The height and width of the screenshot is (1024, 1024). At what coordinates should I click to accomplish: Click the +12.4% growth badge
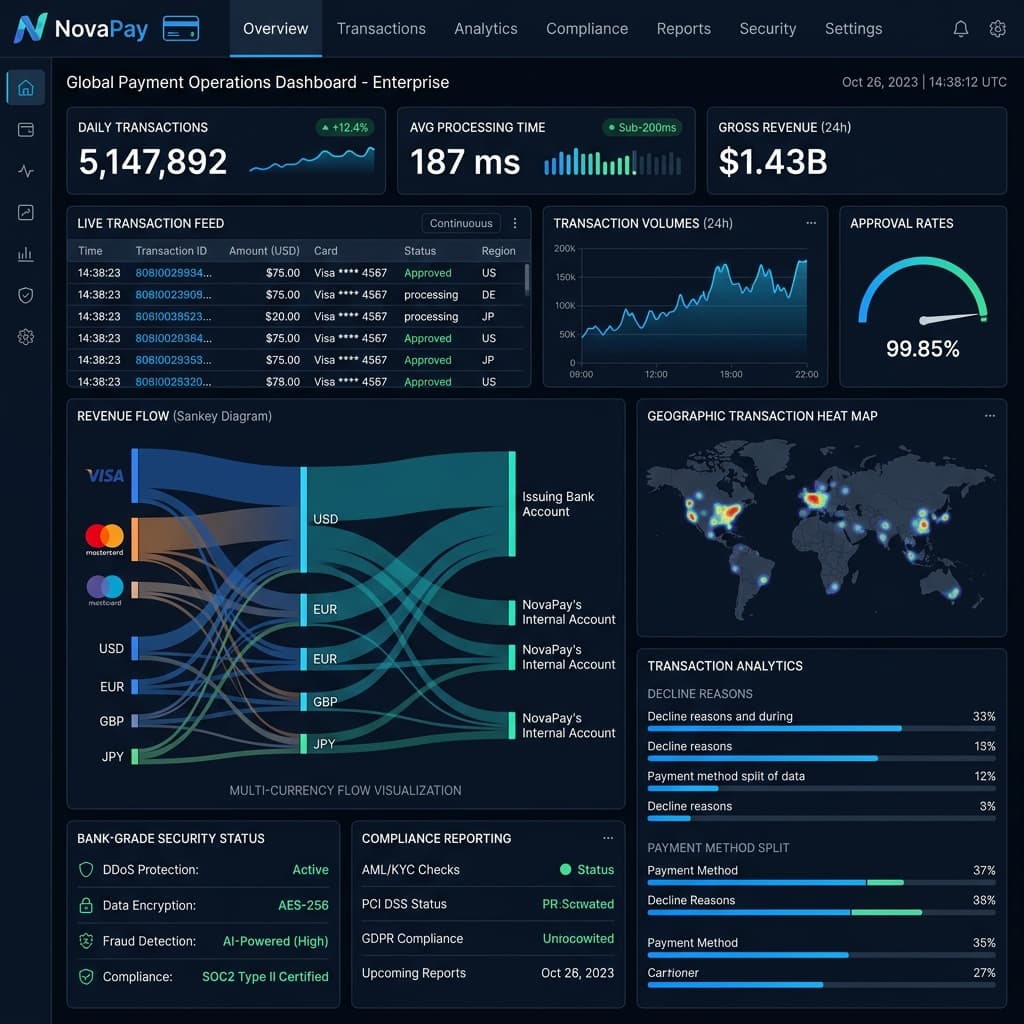coord(345,127)
